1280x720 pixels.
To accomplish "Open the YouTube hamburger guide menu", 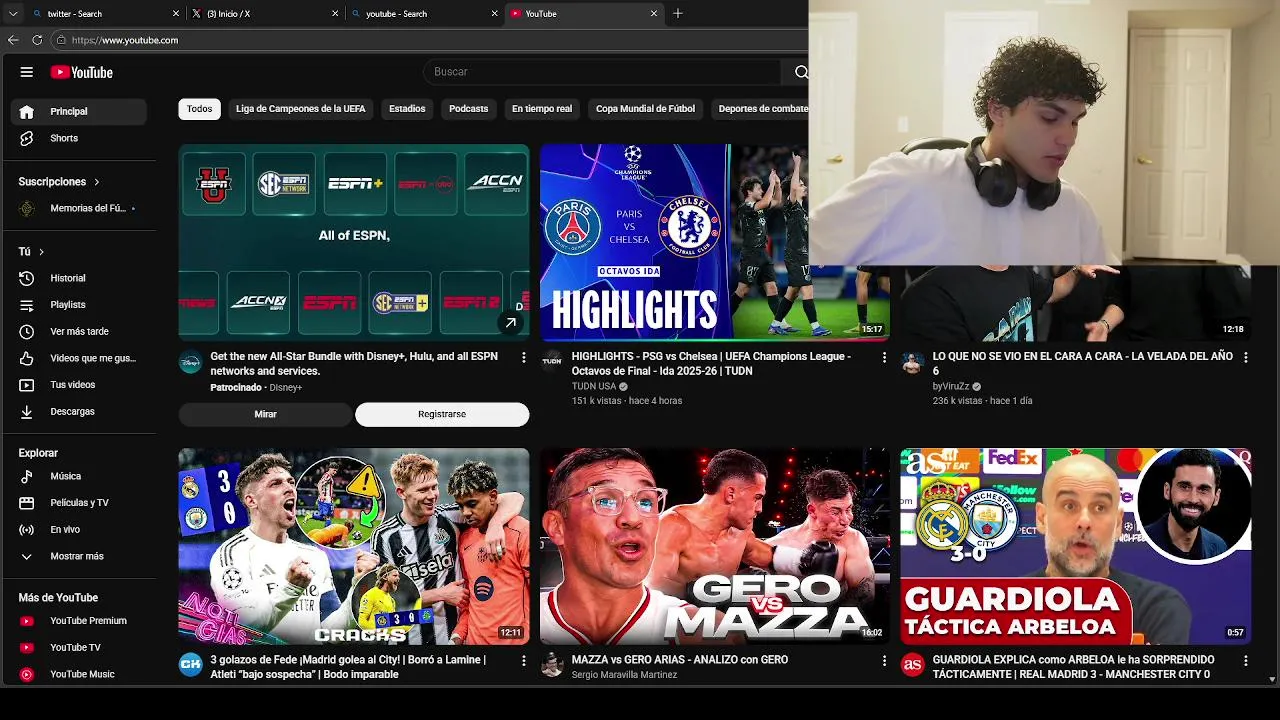I will coord(27,72).
